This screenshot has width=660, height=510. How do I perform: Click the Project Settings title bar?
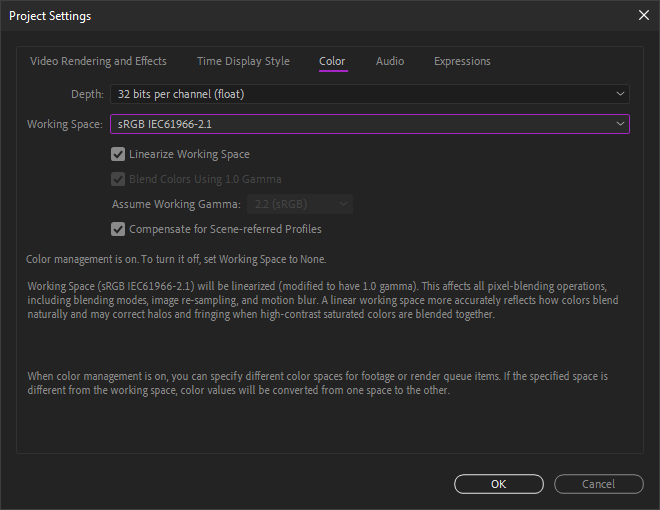click(x=300, y=15)
